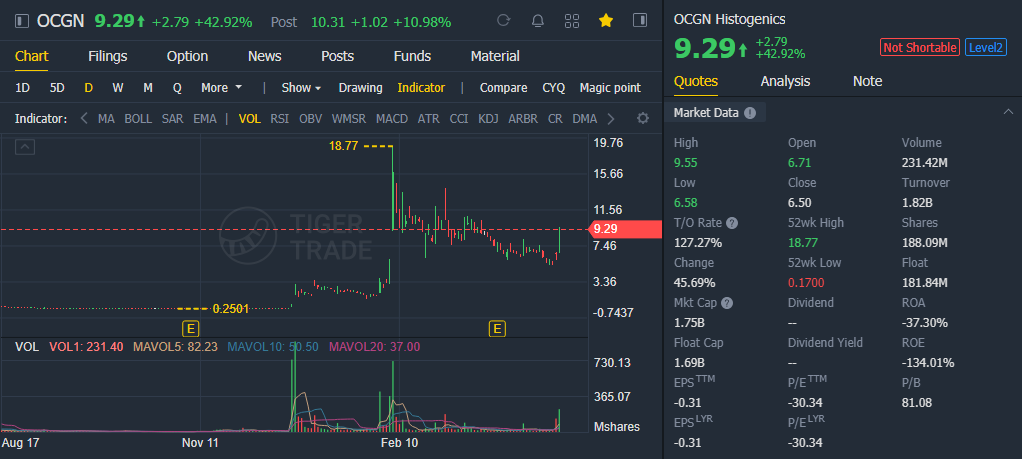Enable the MA indicator

click(106, 119)
